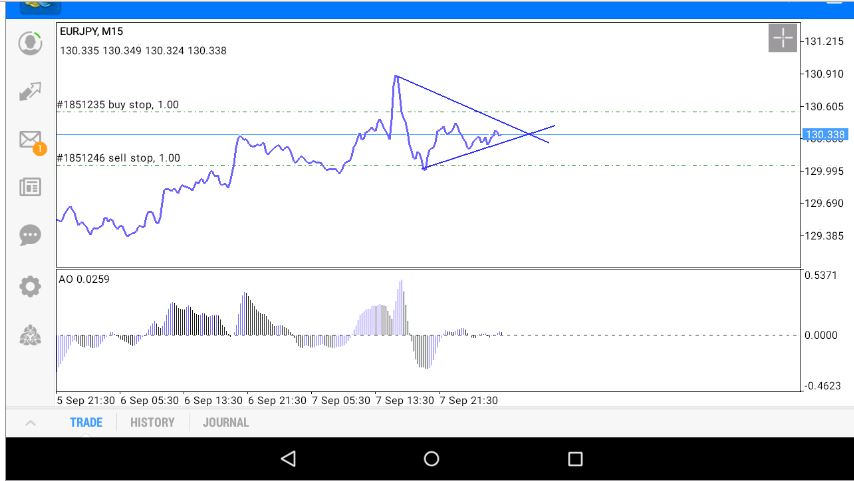Expand the bottom panel chevron
This screenshot has width=854, height=481.
pos(30,423)
